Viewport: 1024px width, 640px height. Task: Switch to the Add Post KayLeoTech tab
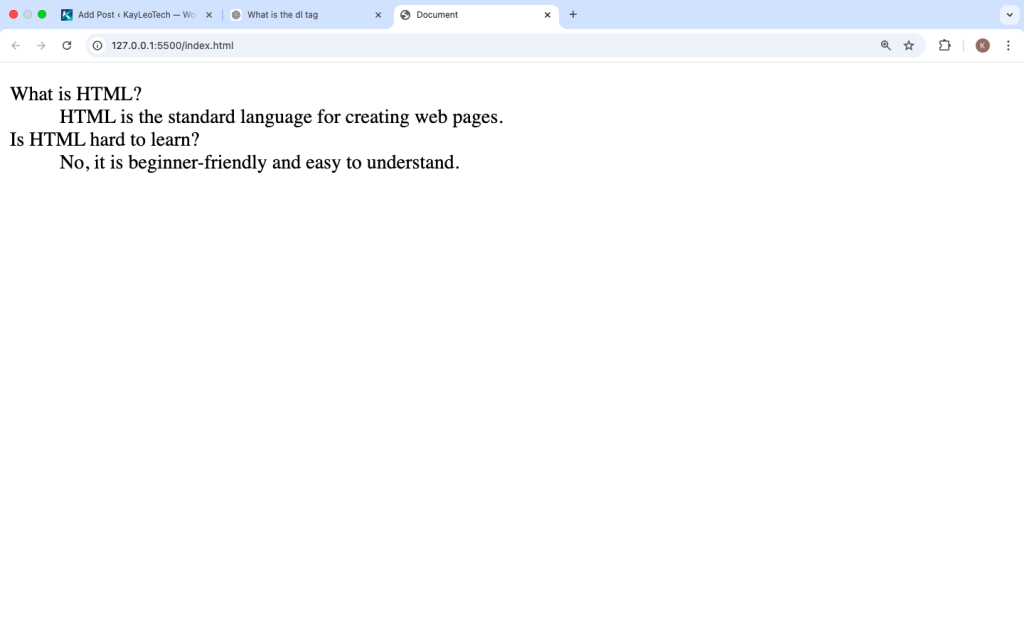point(135,15)
